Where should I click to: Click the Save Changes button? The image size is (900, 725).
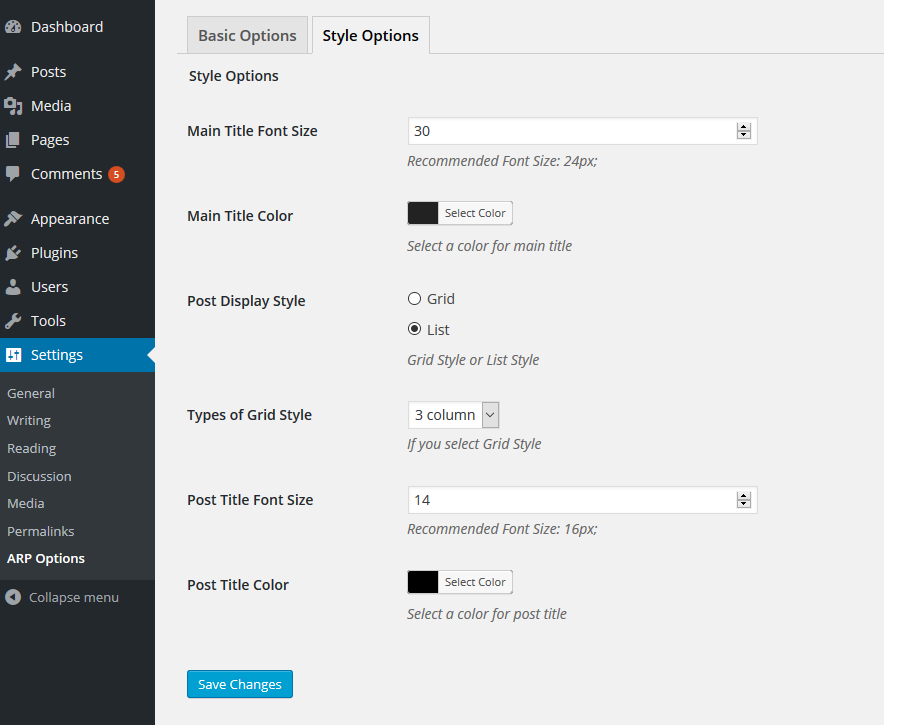point(240,684)
